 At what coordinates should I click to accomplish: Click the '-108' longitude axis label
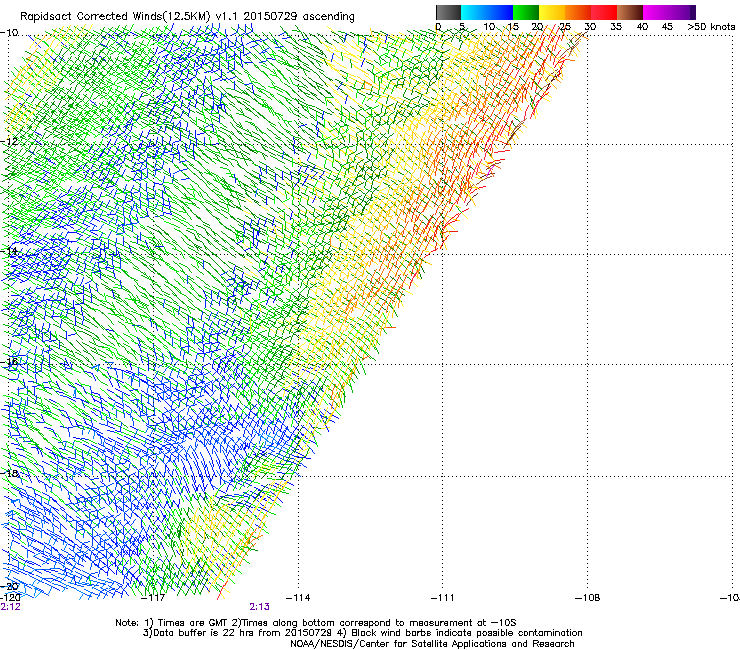tap(588, 598)
